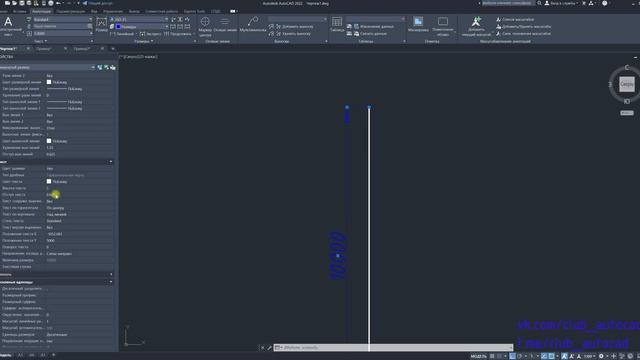Click the Open file quick-access icon
This screenshot has width=640, height=360.
pos(15,3)
